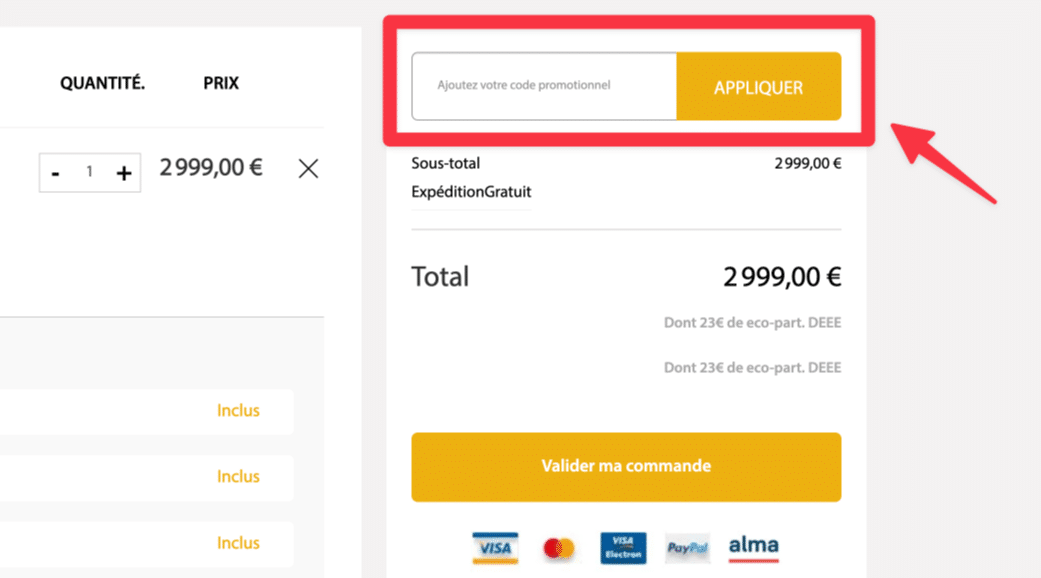
Task: Open the QUANTITÉ column header
Action: pyautogui.click(x=102, y=83)
